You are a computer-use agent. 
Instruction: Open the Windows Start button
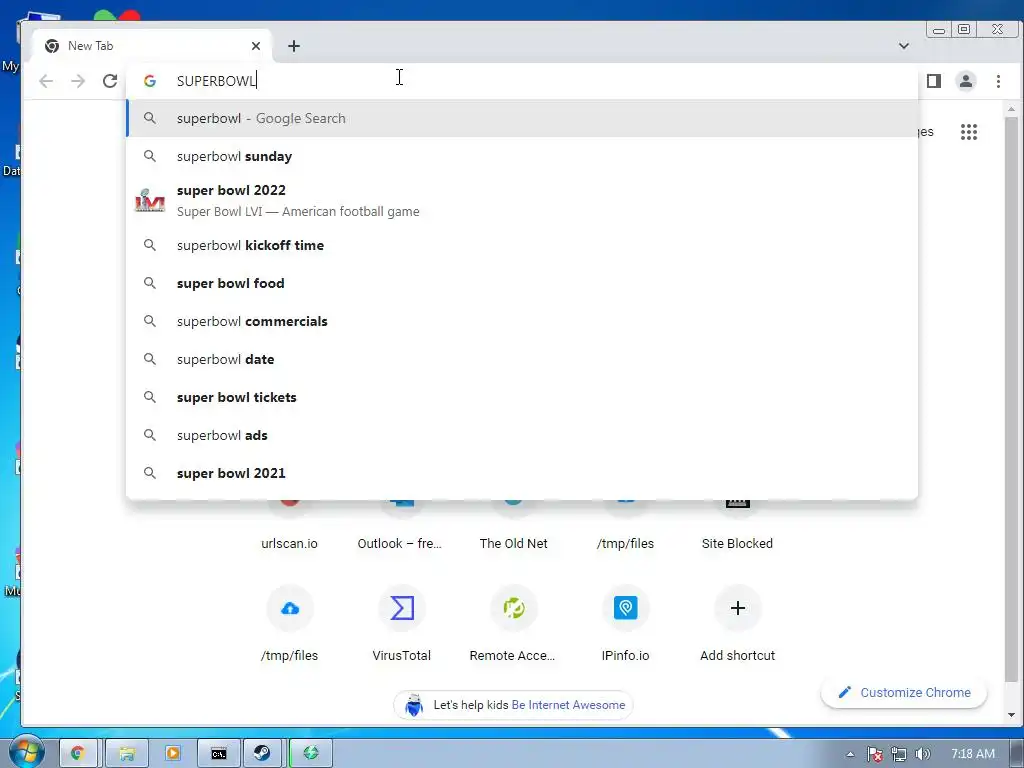click(26, 751)
